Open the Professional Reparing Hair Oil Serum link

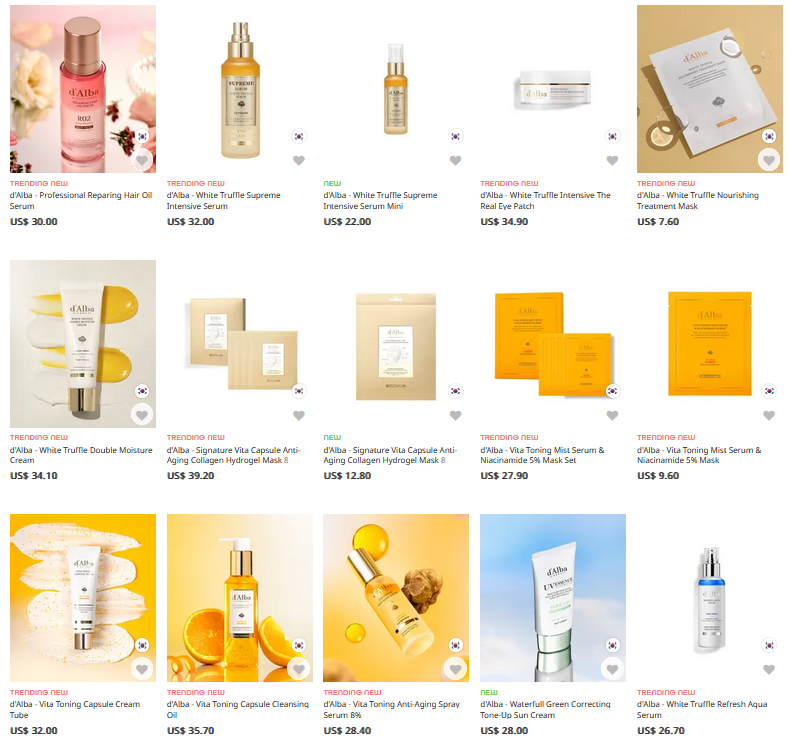81,200
